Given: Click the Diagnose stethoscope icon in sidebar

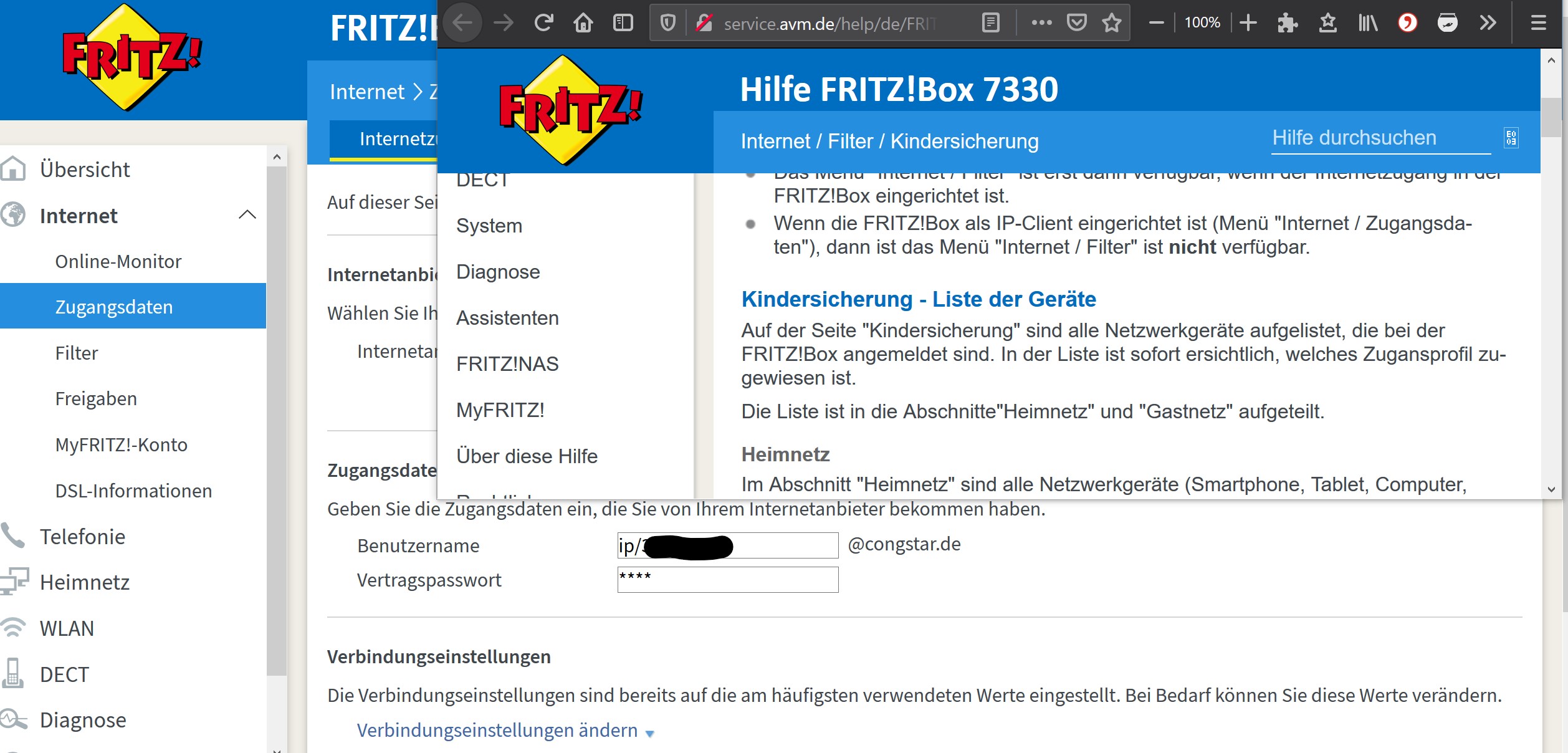Looking at the screenshot, I should point(15,720).
